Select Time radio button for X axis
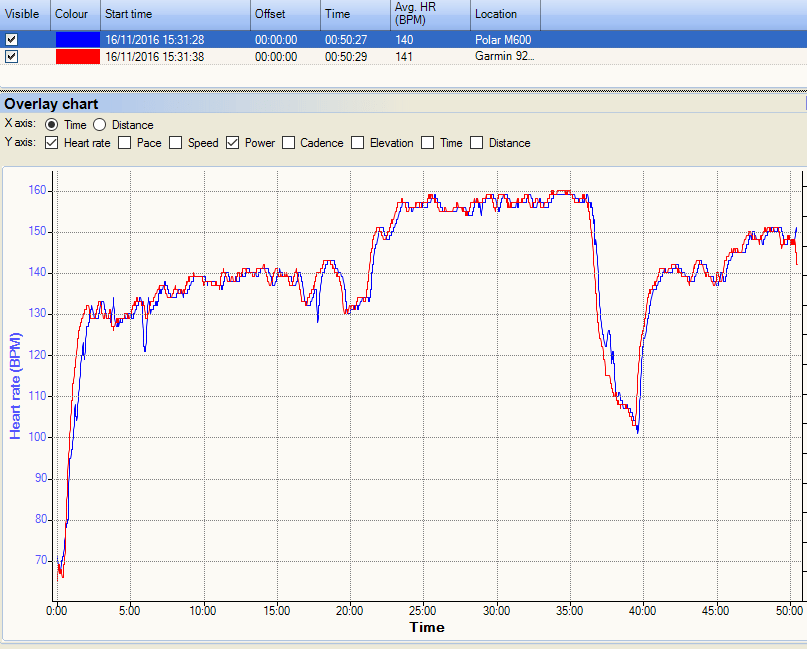807x649 pixels. pos(51,125)
